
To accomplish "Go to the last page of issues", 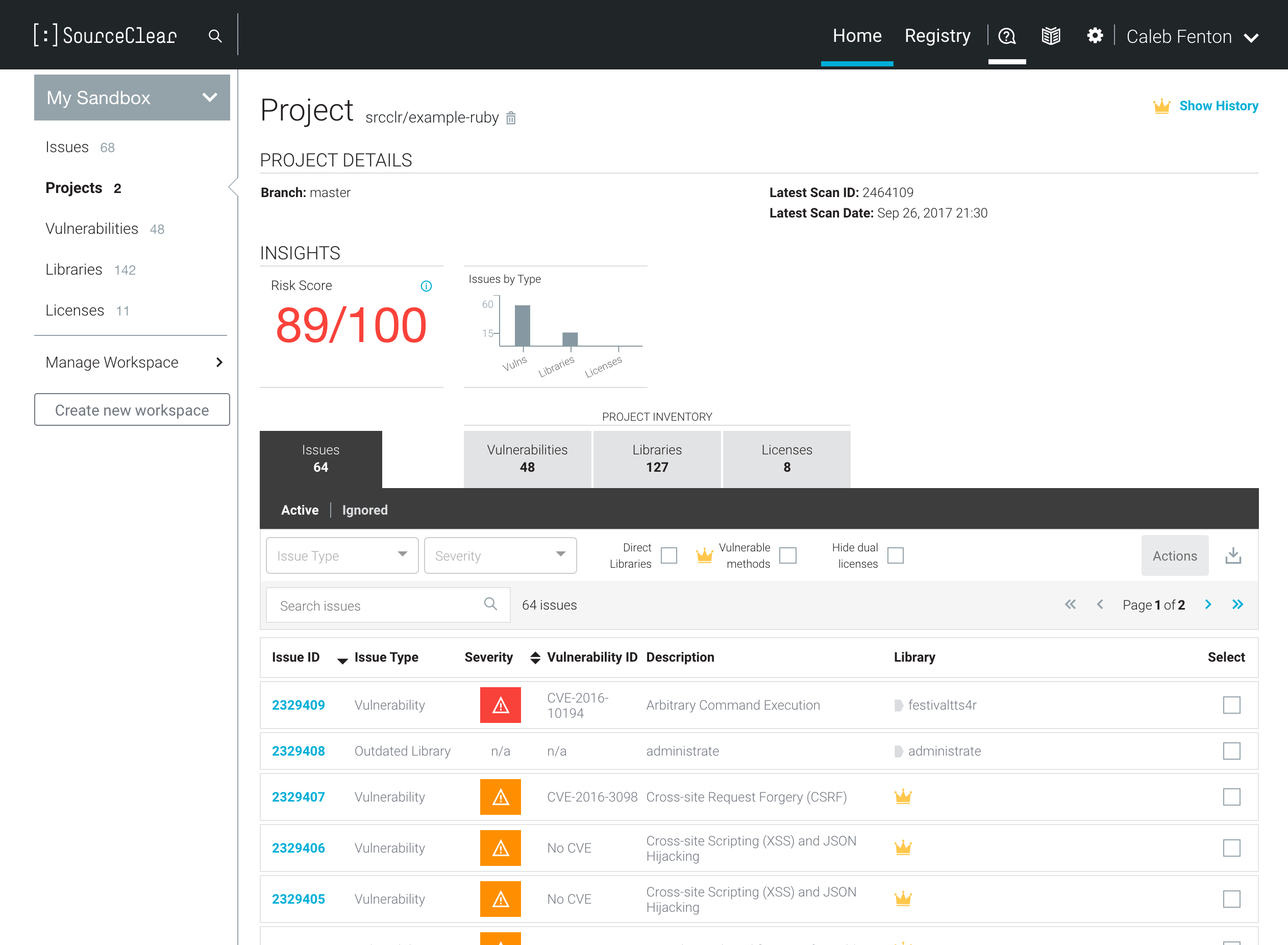I will (x=1237, y=604).
